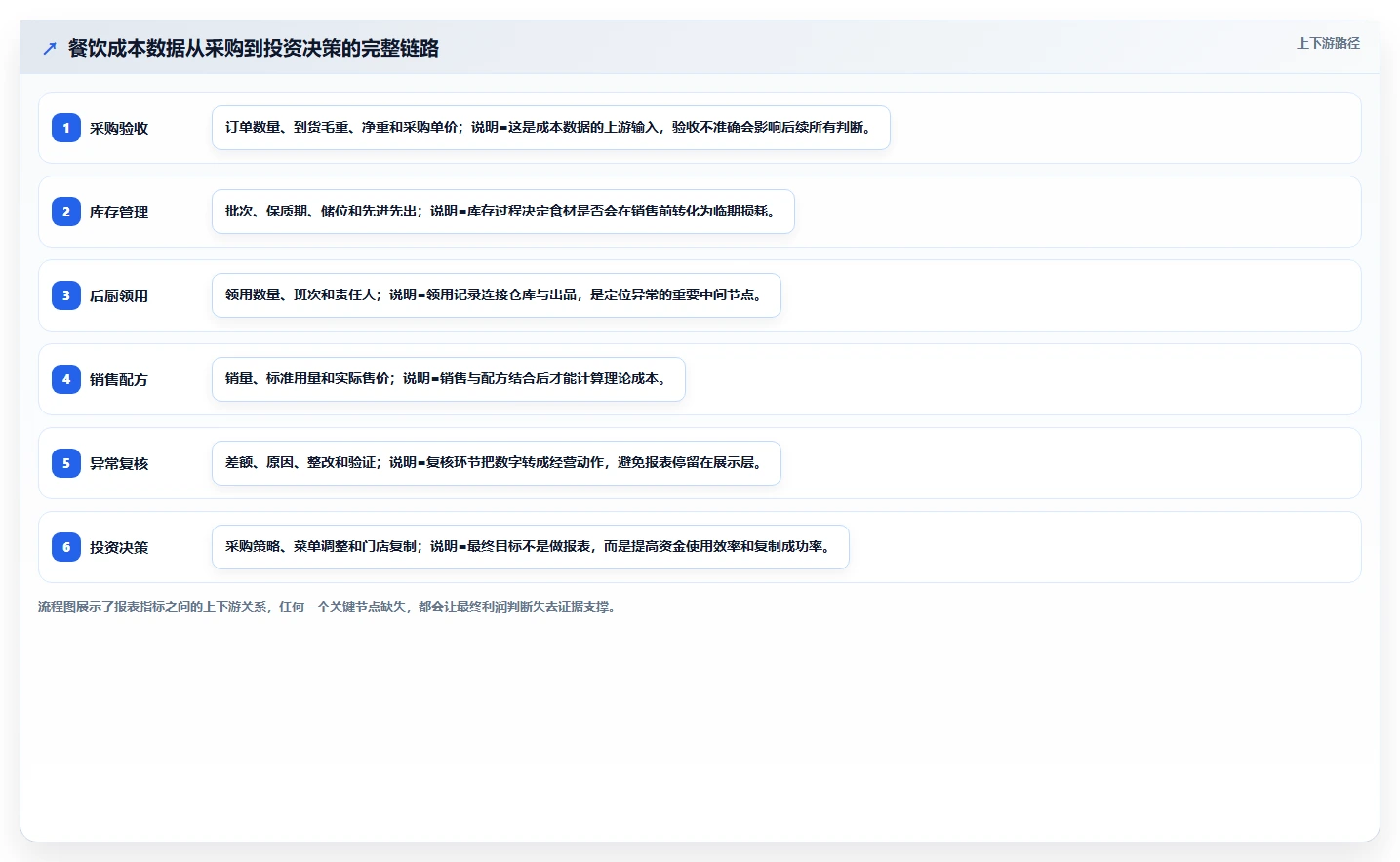Select the 异常复核 step label
Viewport: 1400px width, 862px height.
[119, 464]
